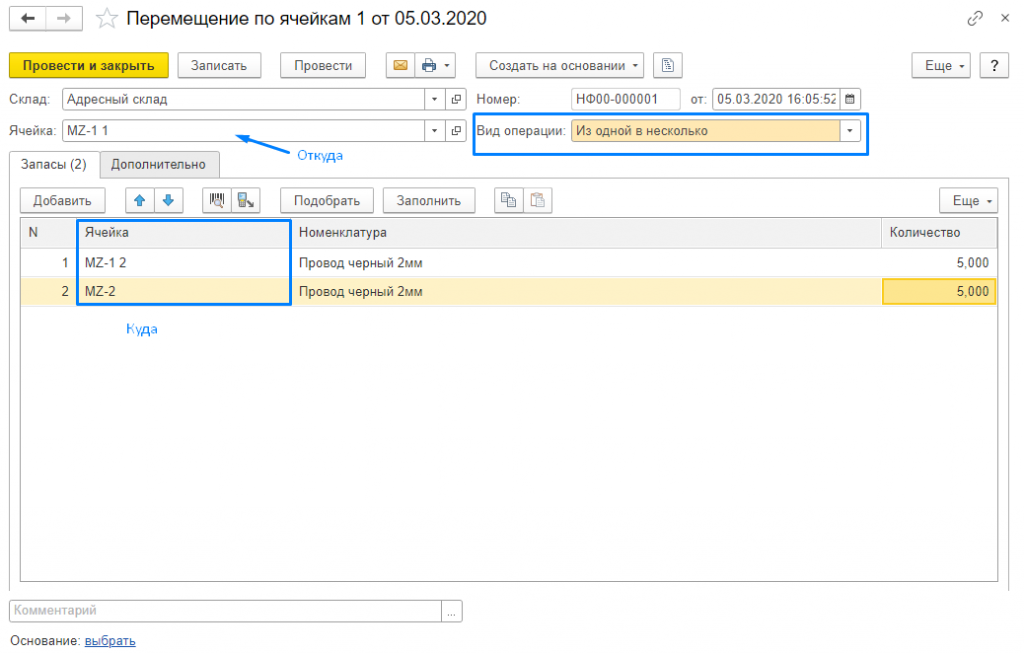Viewport: 1024px width, 654px height.
Task: Click the data terminal load icon
Action: pos(246,201)
